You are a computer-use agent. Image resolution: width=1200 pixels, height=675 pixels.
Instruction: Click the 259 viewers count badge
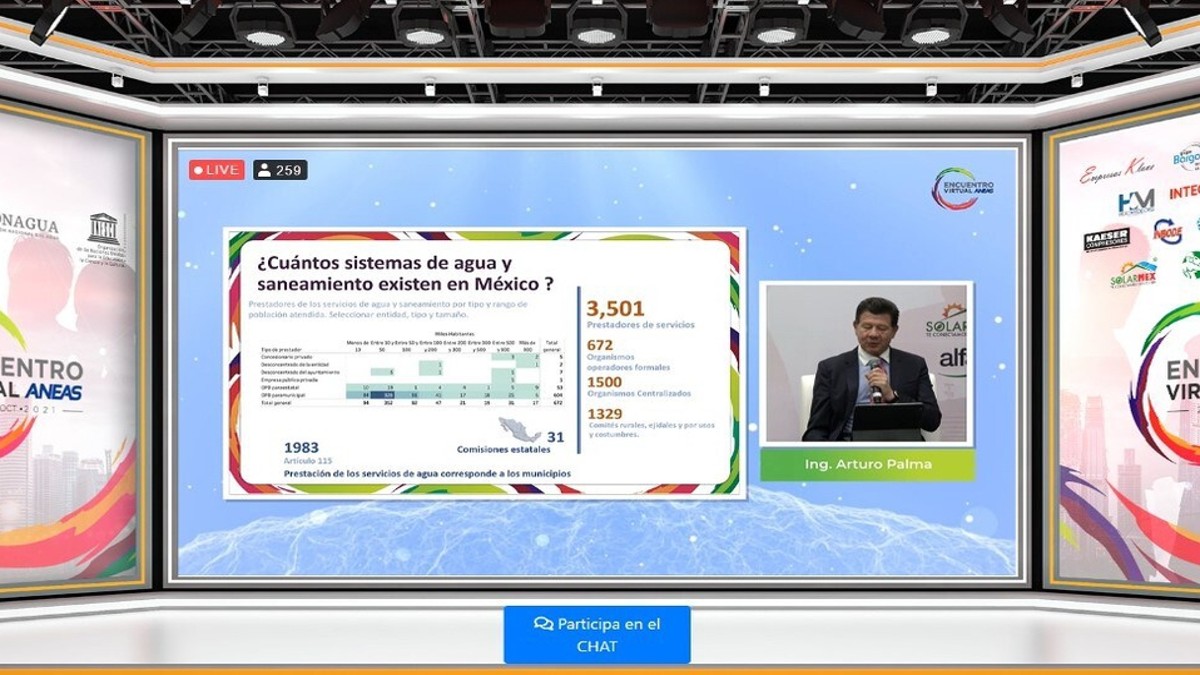coord(280,170)
